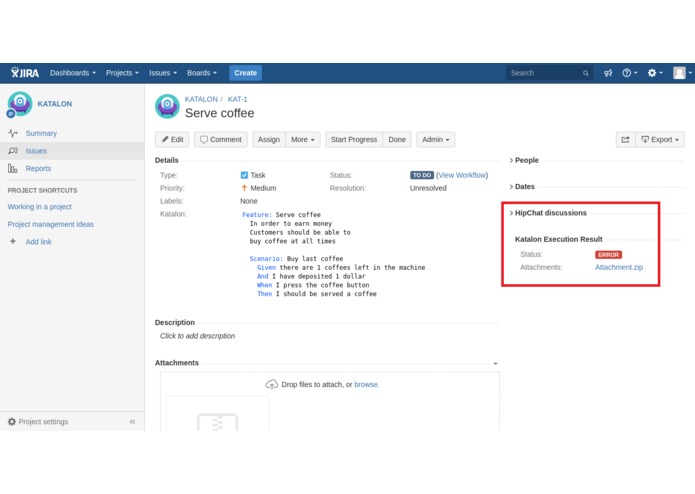The width and height of the screenshot is (695, 494).
Task: Click the Katalon Execution Result heading
Action: click(558, 239)
